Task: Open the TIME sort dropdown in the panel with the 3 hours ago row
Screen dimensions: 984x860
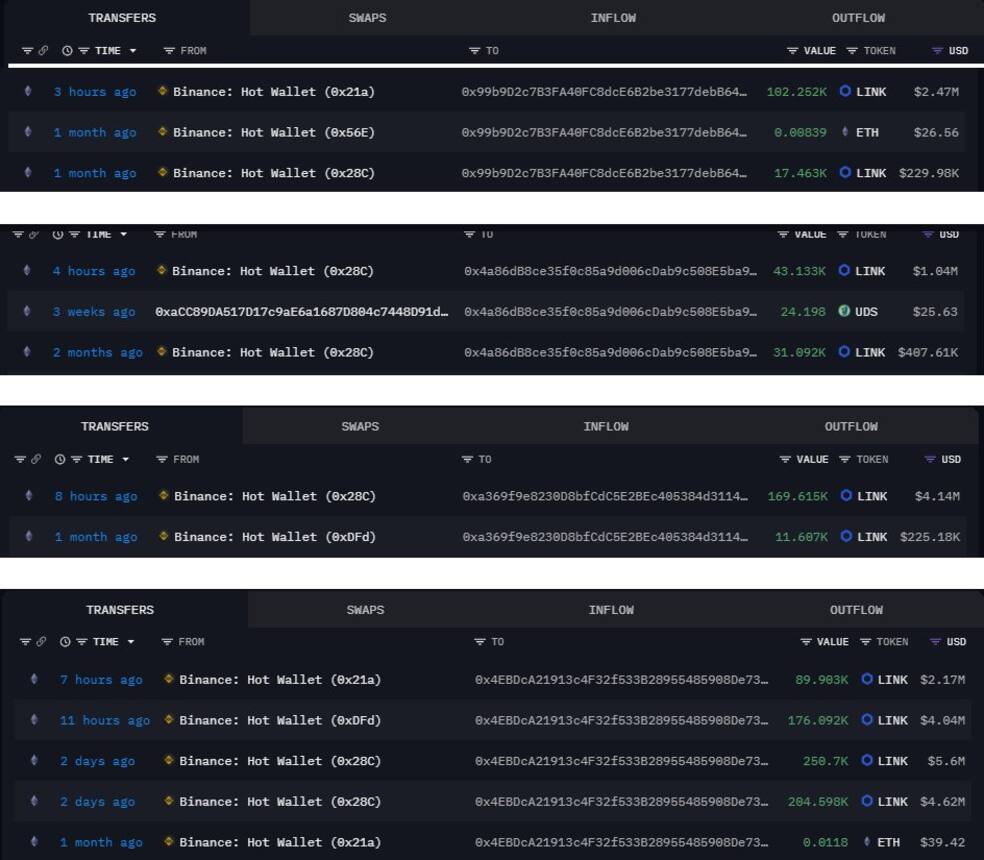Action: pos(132,50)
